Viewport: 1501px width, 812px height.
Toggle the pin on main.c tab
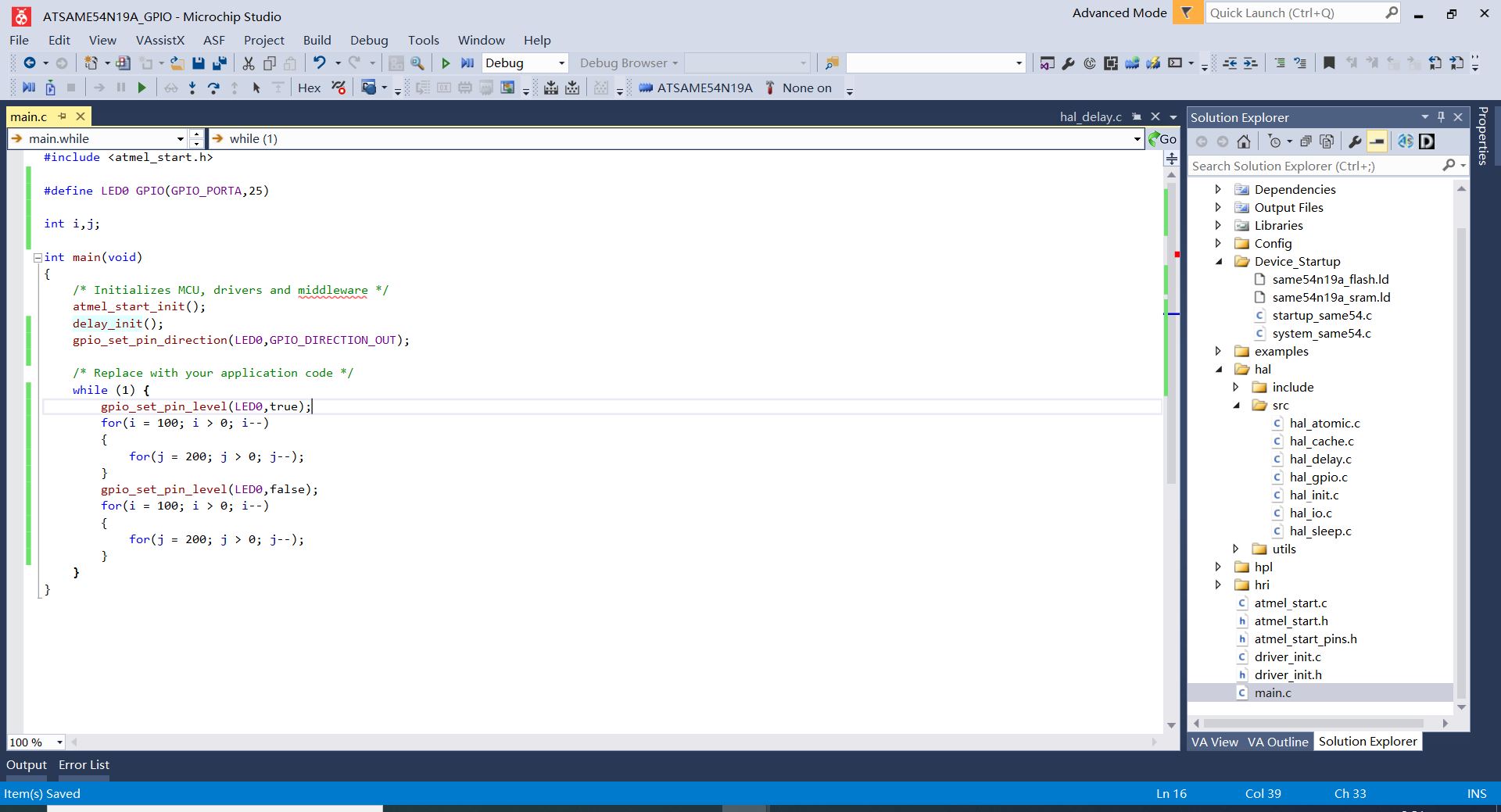click(x=63, y=116)
